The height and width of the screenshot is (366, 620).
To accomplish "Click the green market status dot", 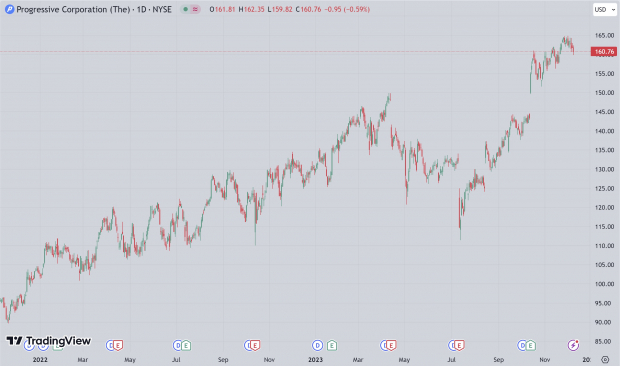I will pos(185,9).
